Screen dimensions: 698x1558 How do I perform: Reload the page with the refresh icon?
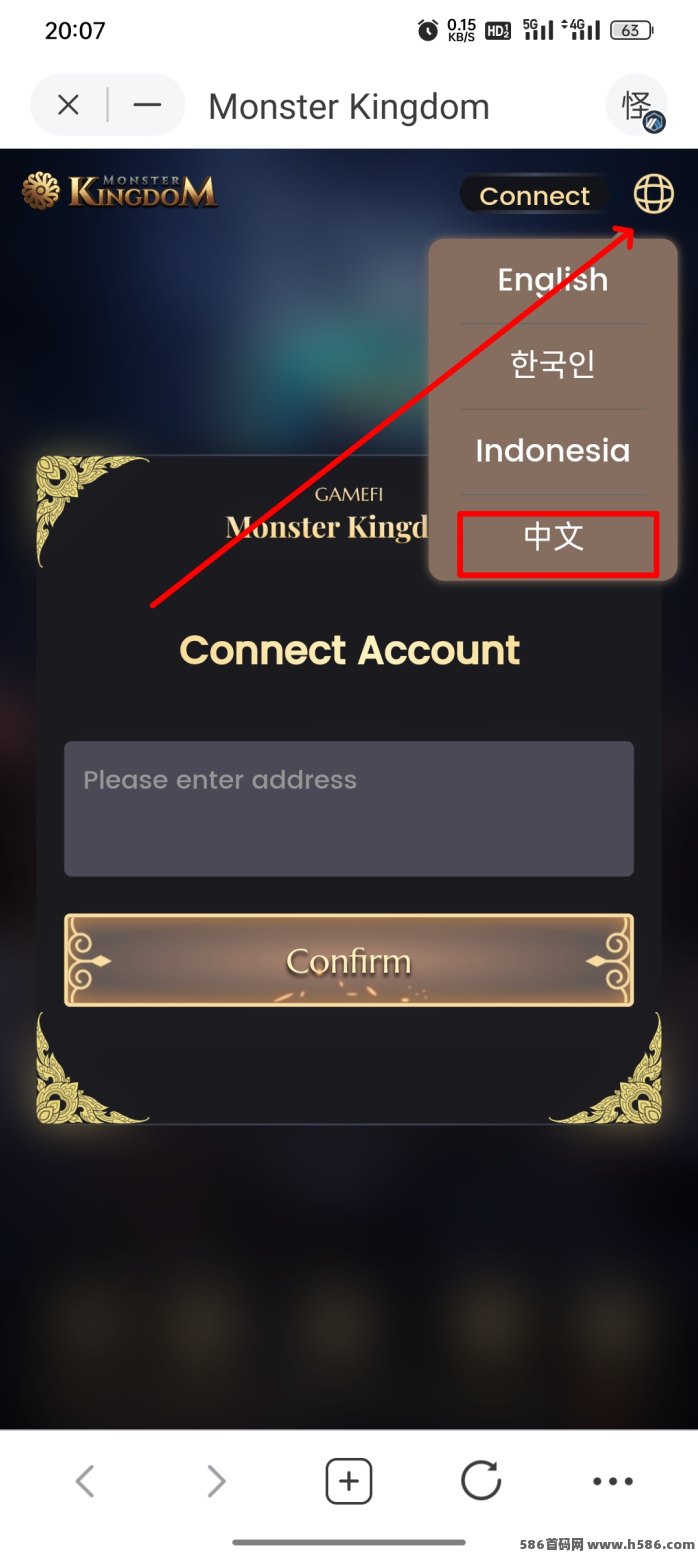(481, 1481)
